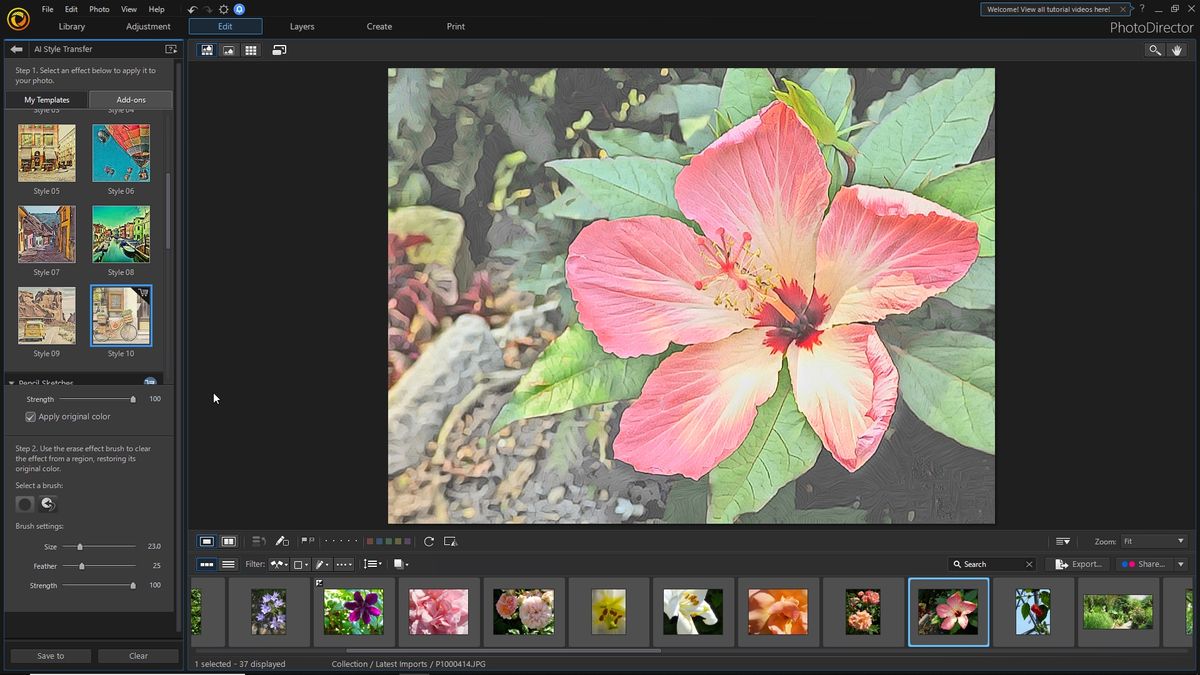Switch to the Add-ons tab
The image size is (1200, 675).
[x=130, y=99]
